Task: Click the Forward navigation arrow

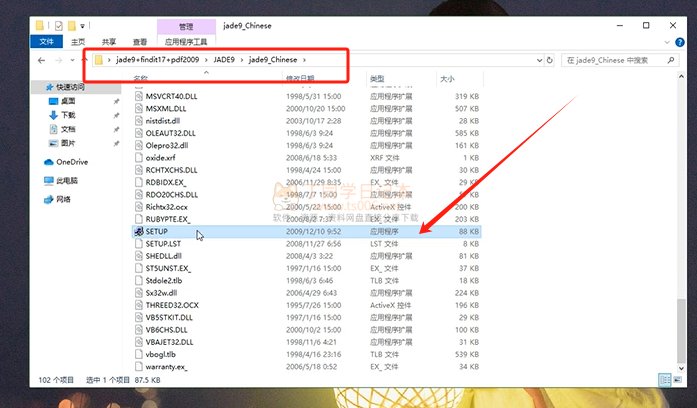Action: (x=58, y=60)
